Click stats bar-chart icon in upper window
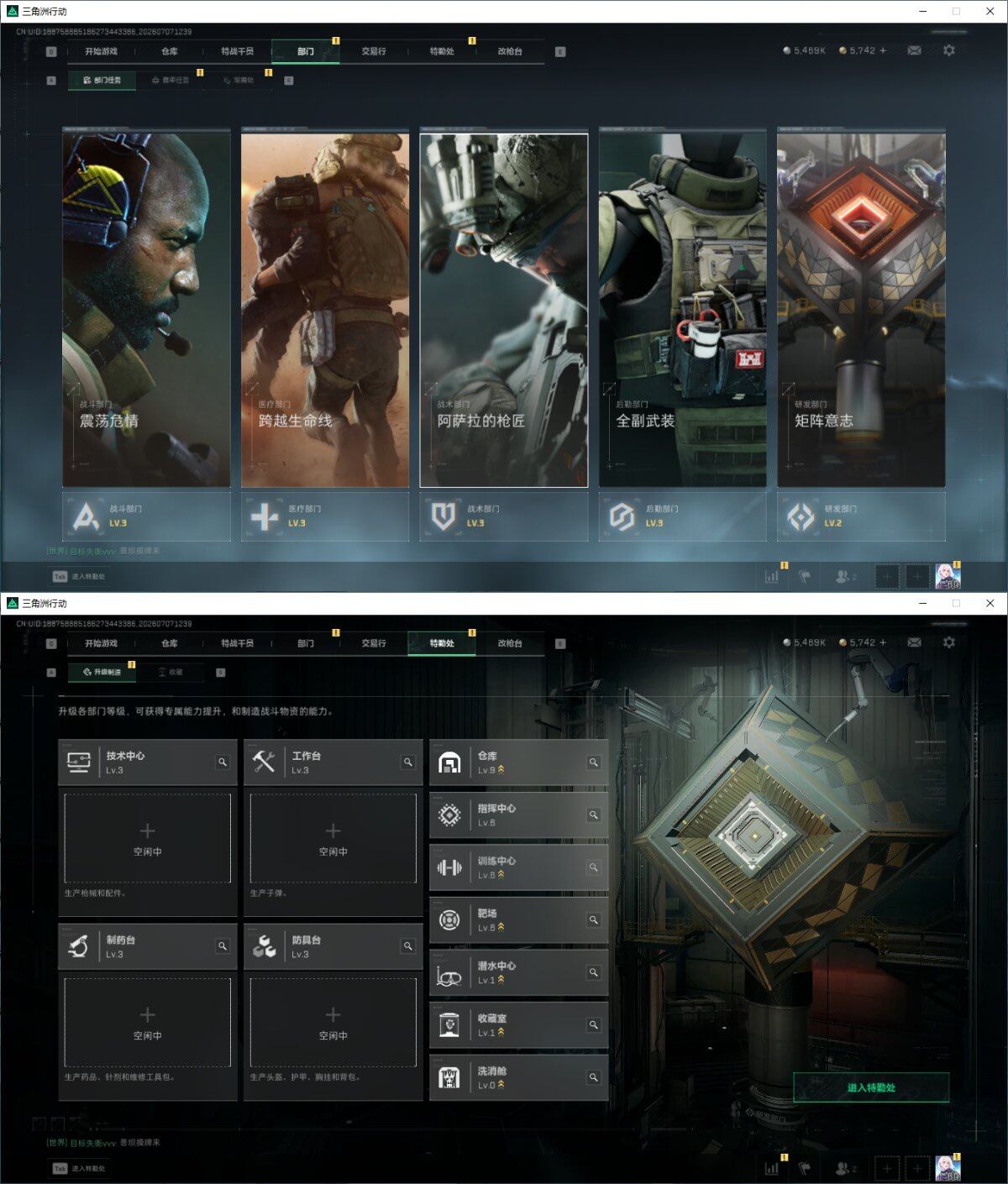The height and width of the screenshot is (1184, 1008). (772, 576)
